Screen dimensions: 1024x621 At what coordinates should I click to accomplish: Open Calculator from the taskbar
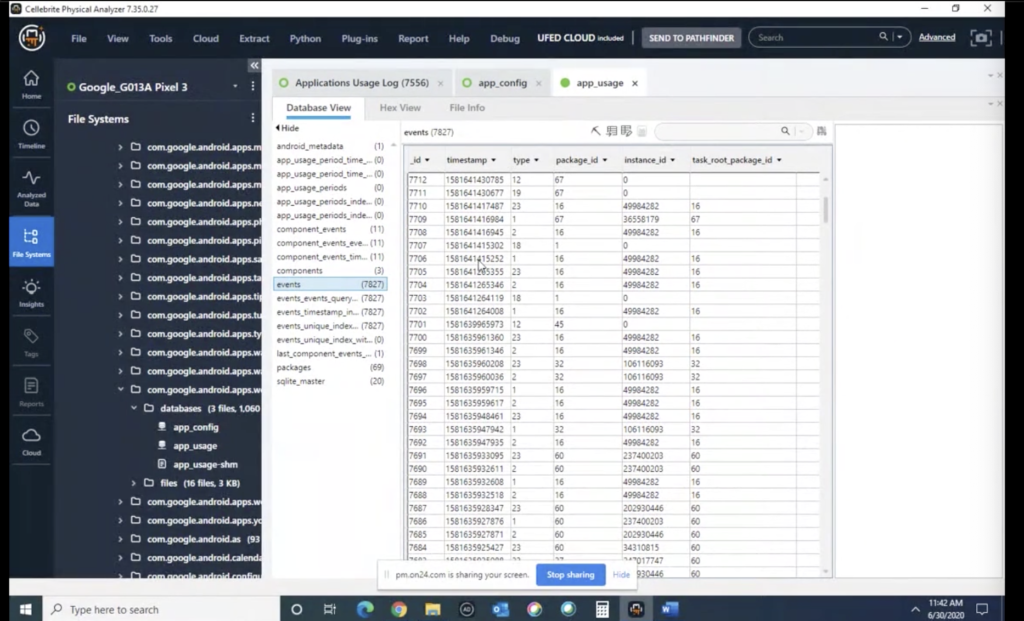602,609
